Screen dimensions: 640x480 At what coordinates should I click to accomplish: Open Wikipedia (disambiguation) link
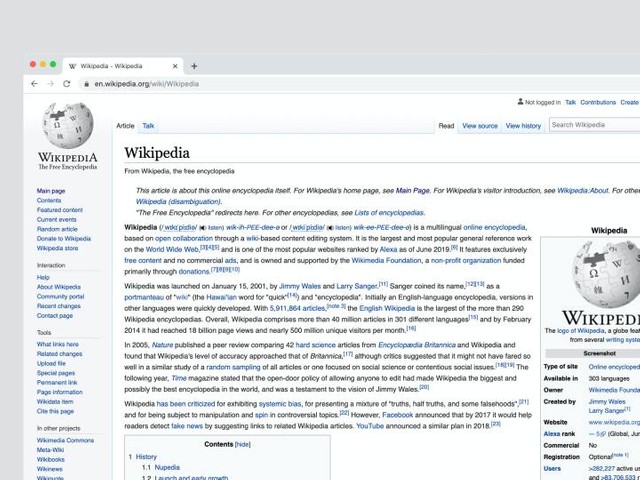(178, 202)
